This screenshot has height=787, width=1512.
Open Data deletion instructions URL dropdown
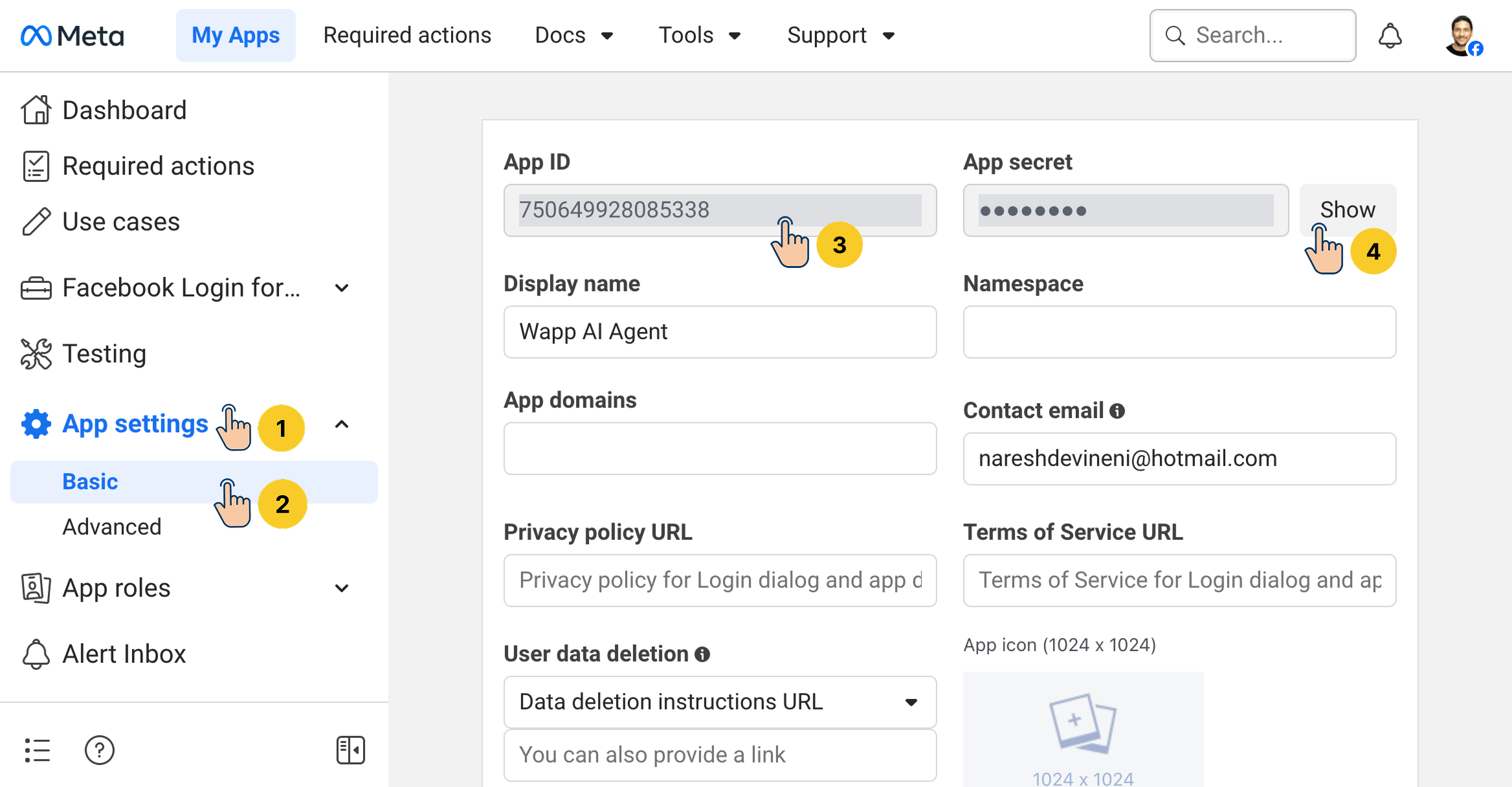pos(720,702)
